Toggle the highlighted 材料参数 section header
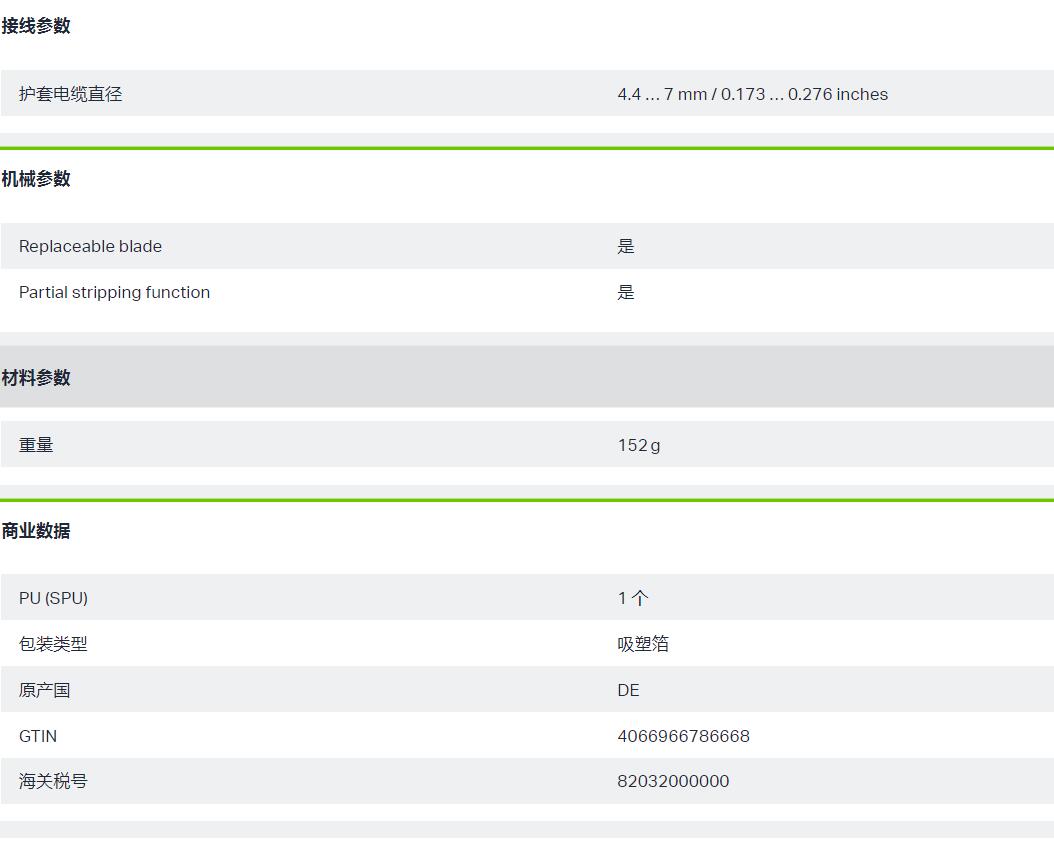 (527, 377)
